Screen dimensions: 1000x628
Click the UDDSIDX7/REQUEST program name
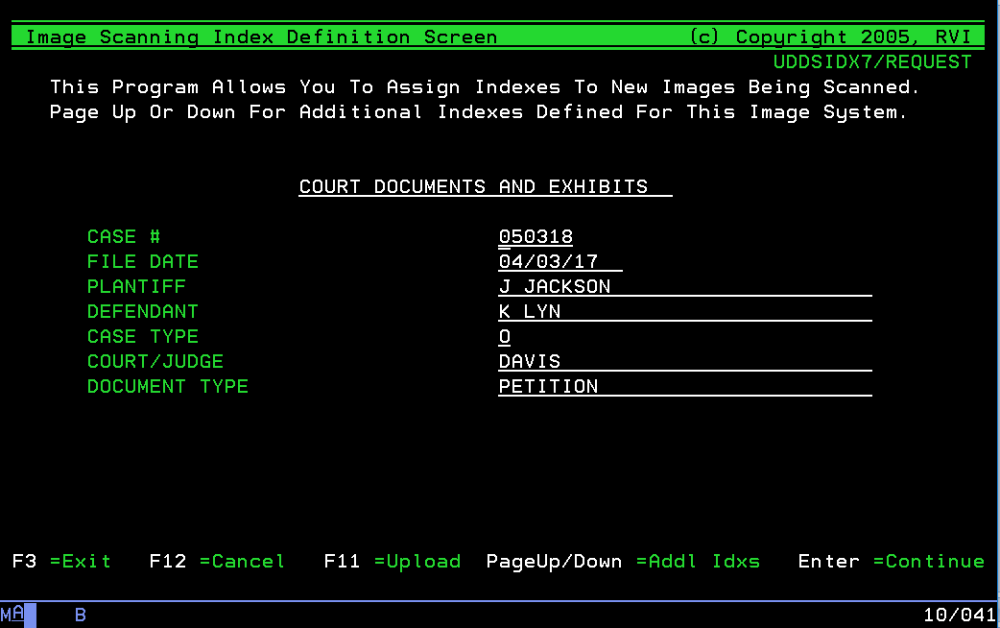point(872,62)
